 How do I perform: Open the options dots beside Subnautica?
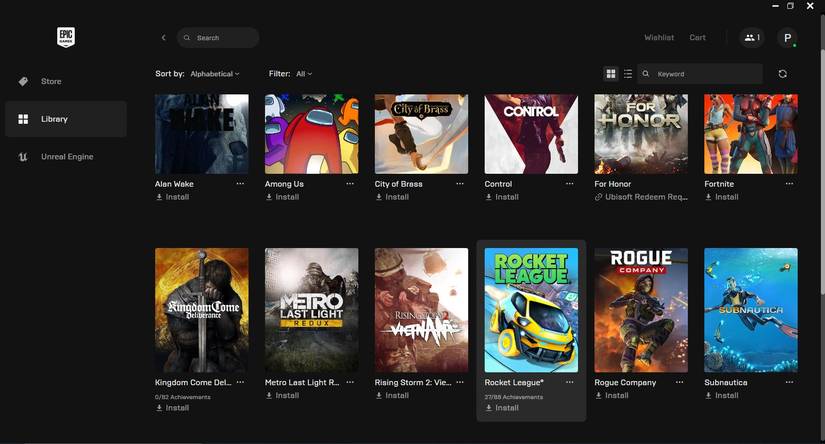pyautogui.click(x=789, y=382)
